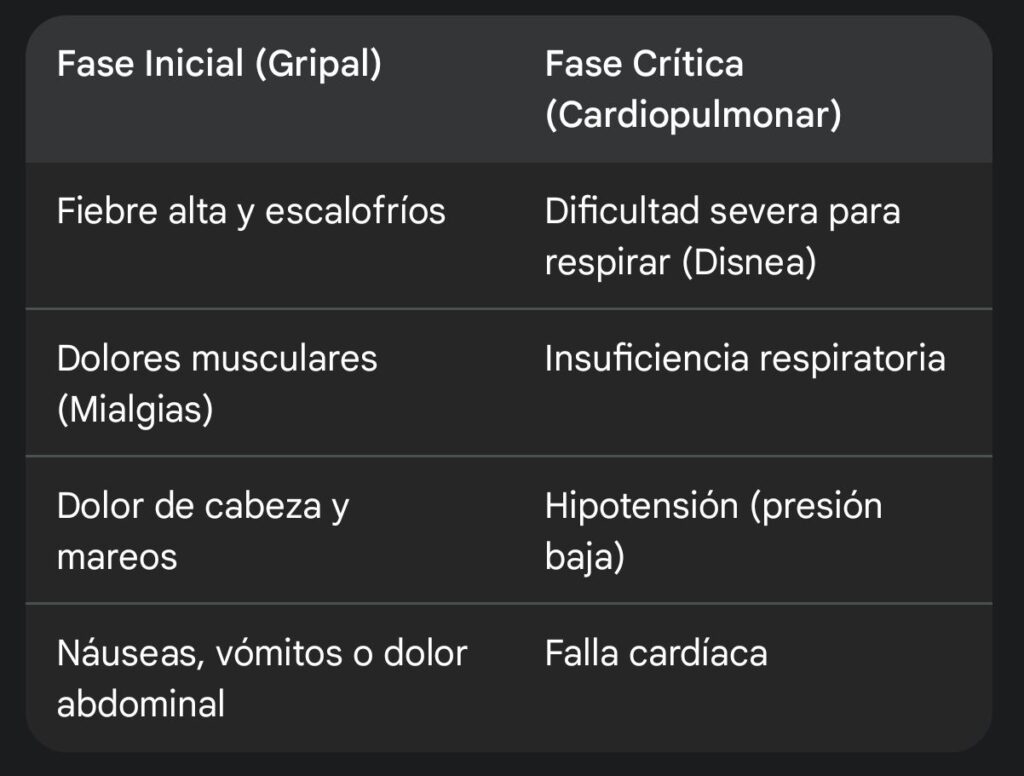Click the word 'Disnea' in parentheses
This screenshot has height=776, width=1024.
pyautogui.click(x=749, y=263)
